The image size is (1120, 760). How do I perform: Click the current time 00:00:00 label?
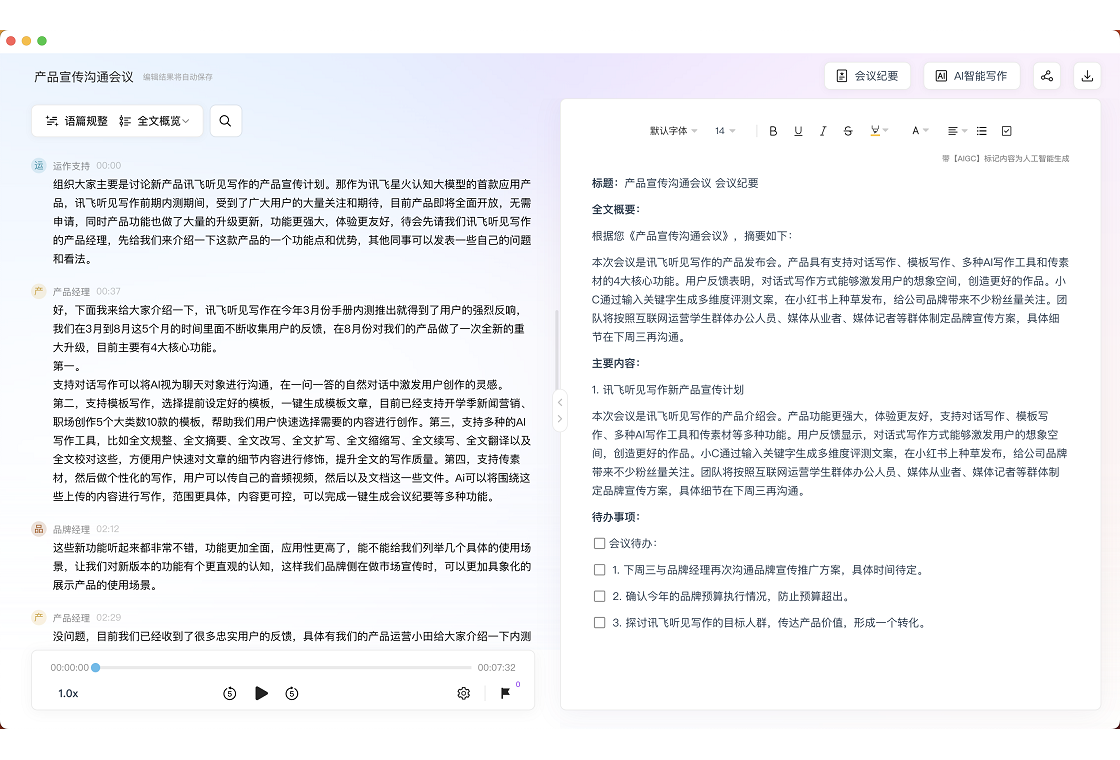pyautogui.click(x=69, y=667)
